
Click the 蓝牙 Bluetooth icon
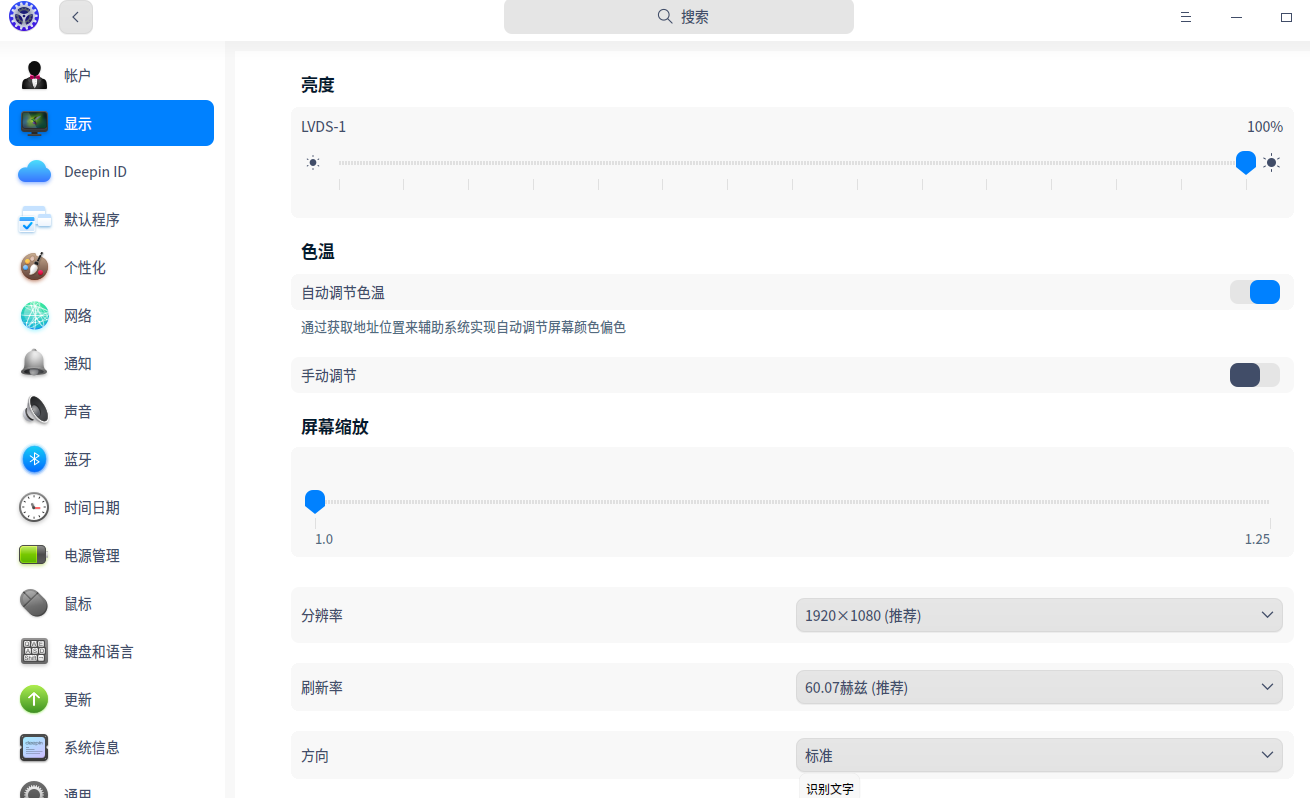point(34,460)
